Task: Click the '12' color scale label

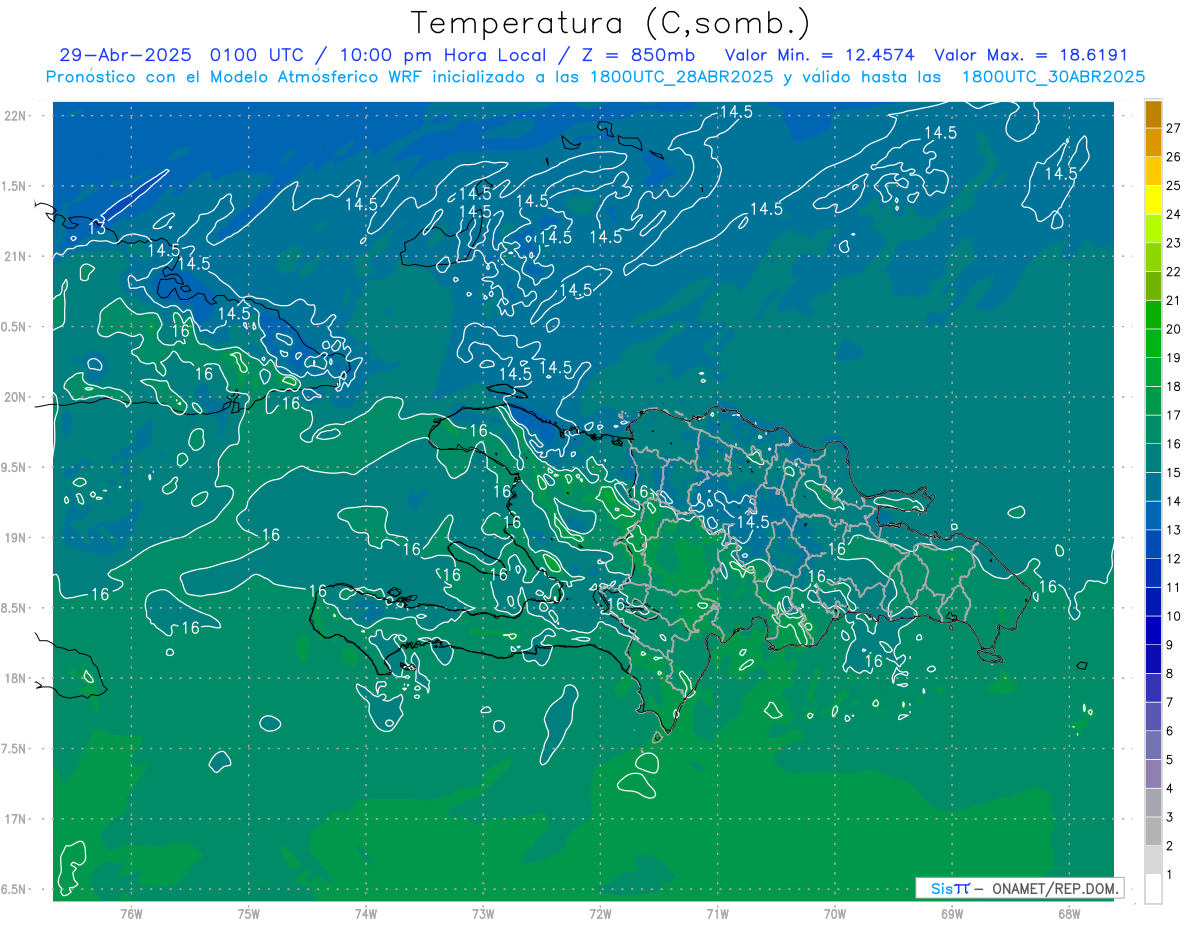Action: pyautogui.click(x=1173, y=559)
